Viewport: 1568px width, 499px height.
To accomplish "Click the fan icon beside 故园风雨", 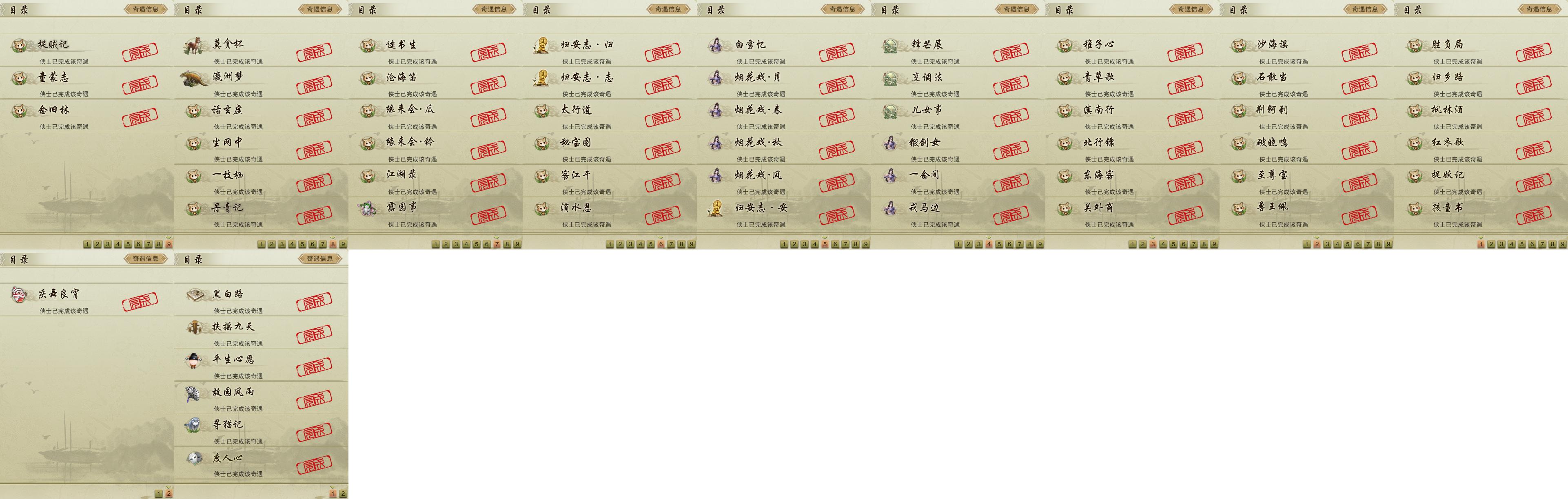I will (x=193, y=393).
